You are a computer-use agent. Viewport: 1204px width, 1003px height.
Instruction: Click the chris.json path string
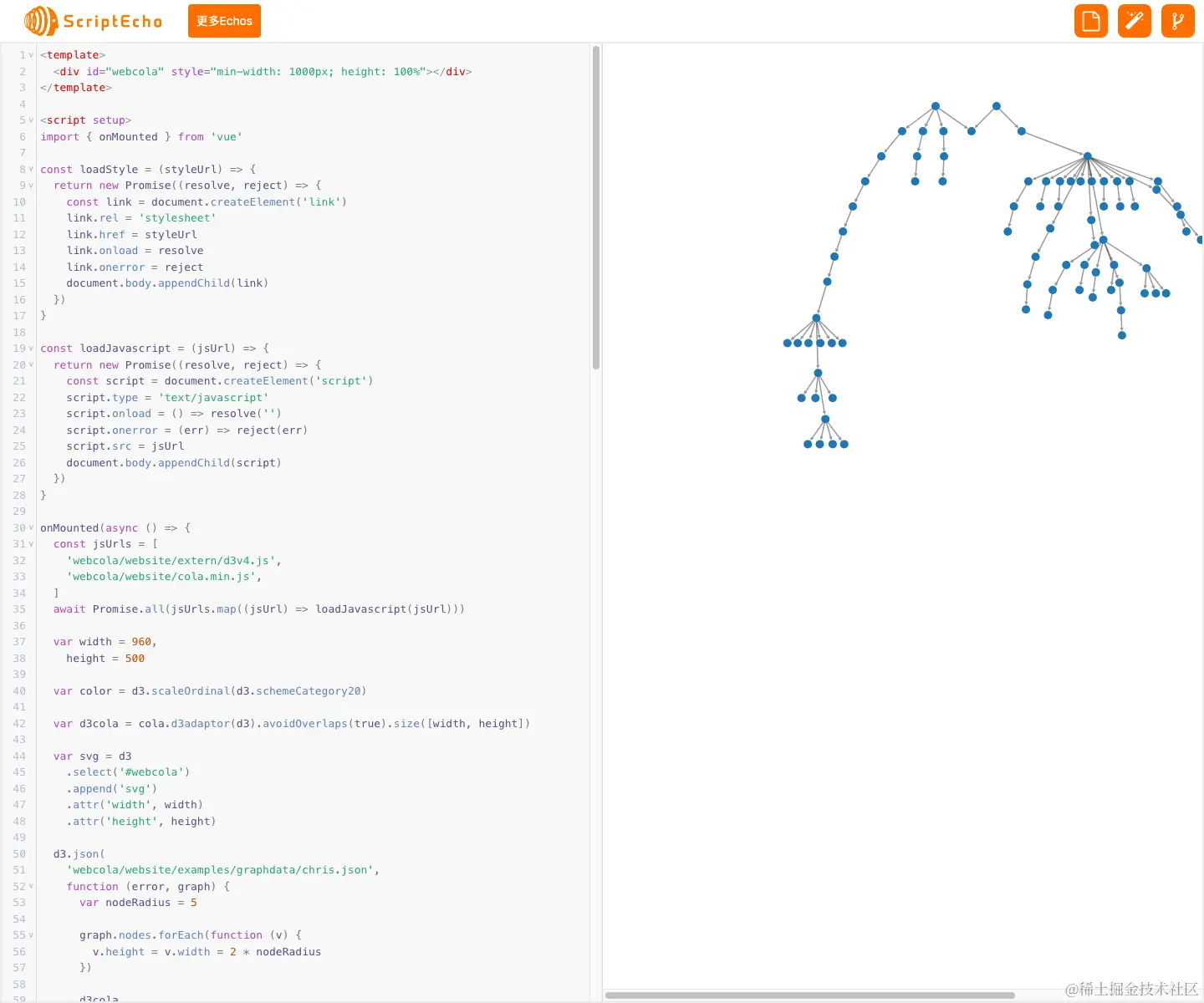[x=220, y=870]
